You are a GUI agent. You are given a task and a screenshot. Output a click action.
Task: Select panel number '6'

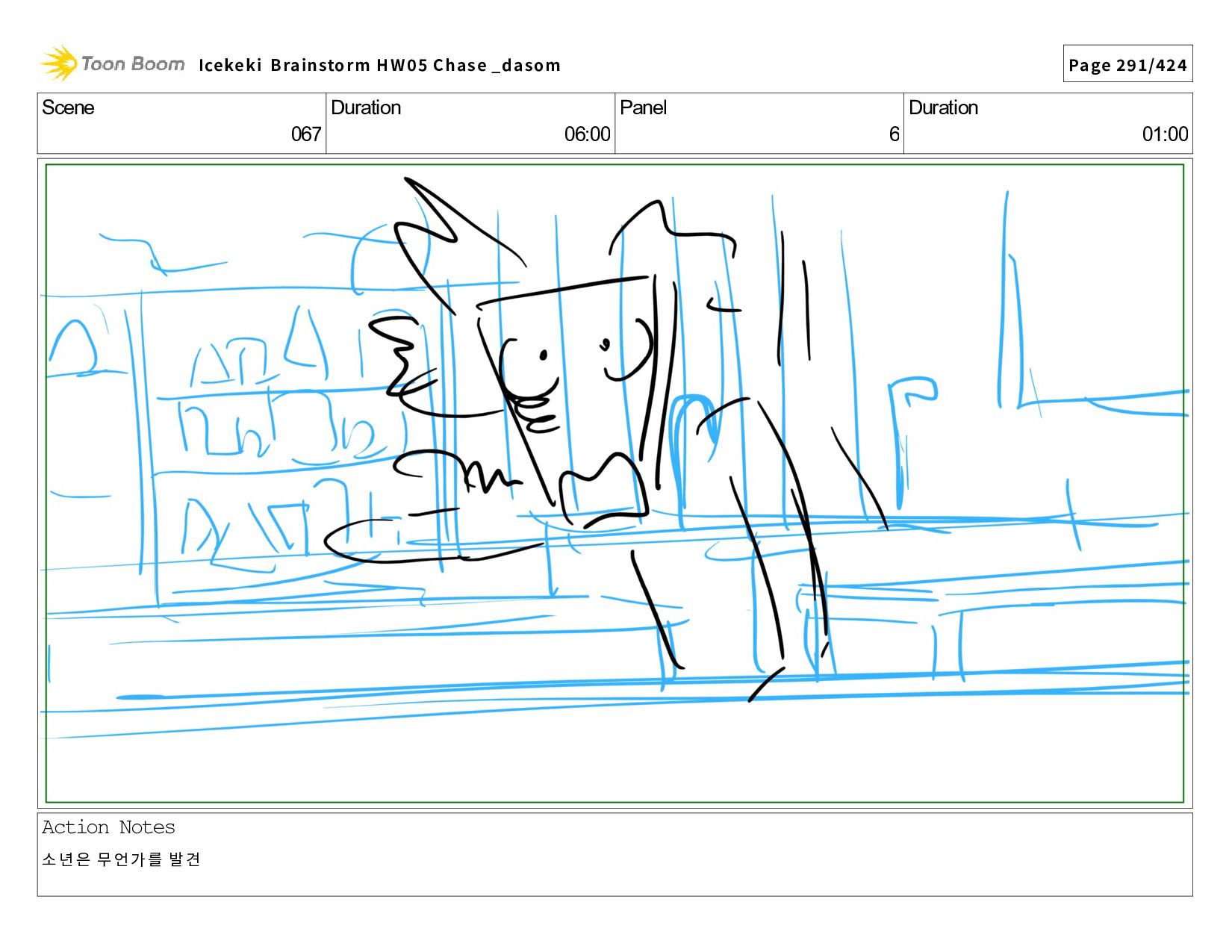tap(894, 134)
